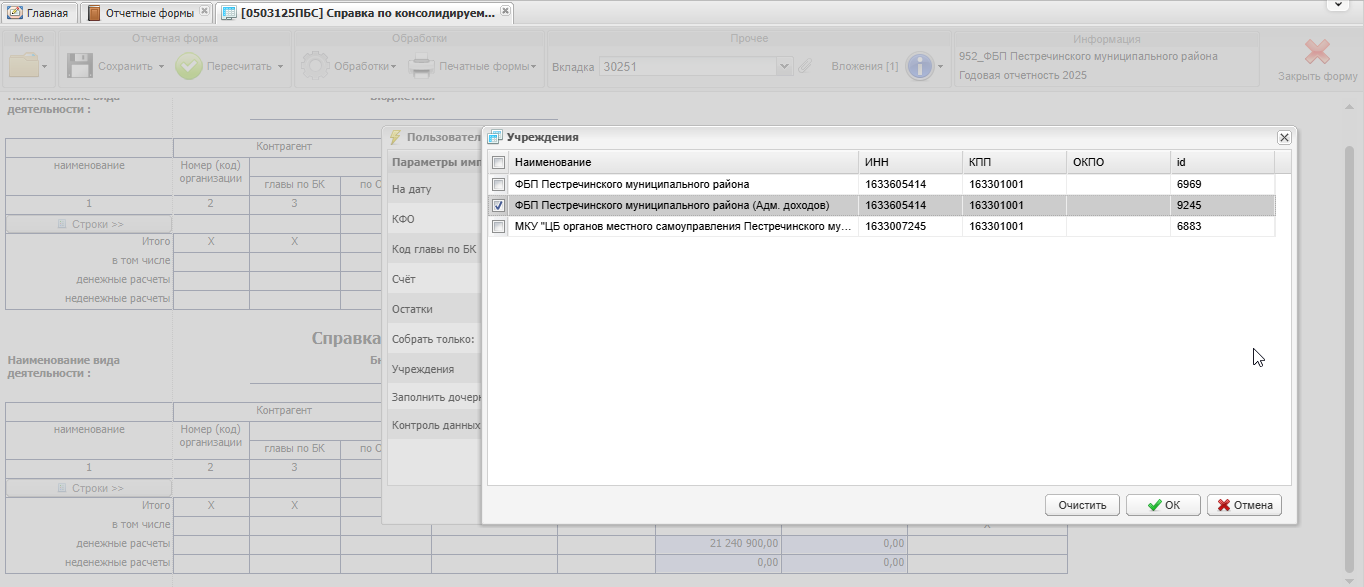Open the Меню folder icon
The width and height of the screenshot is (1364, 587).
(24, 66)
